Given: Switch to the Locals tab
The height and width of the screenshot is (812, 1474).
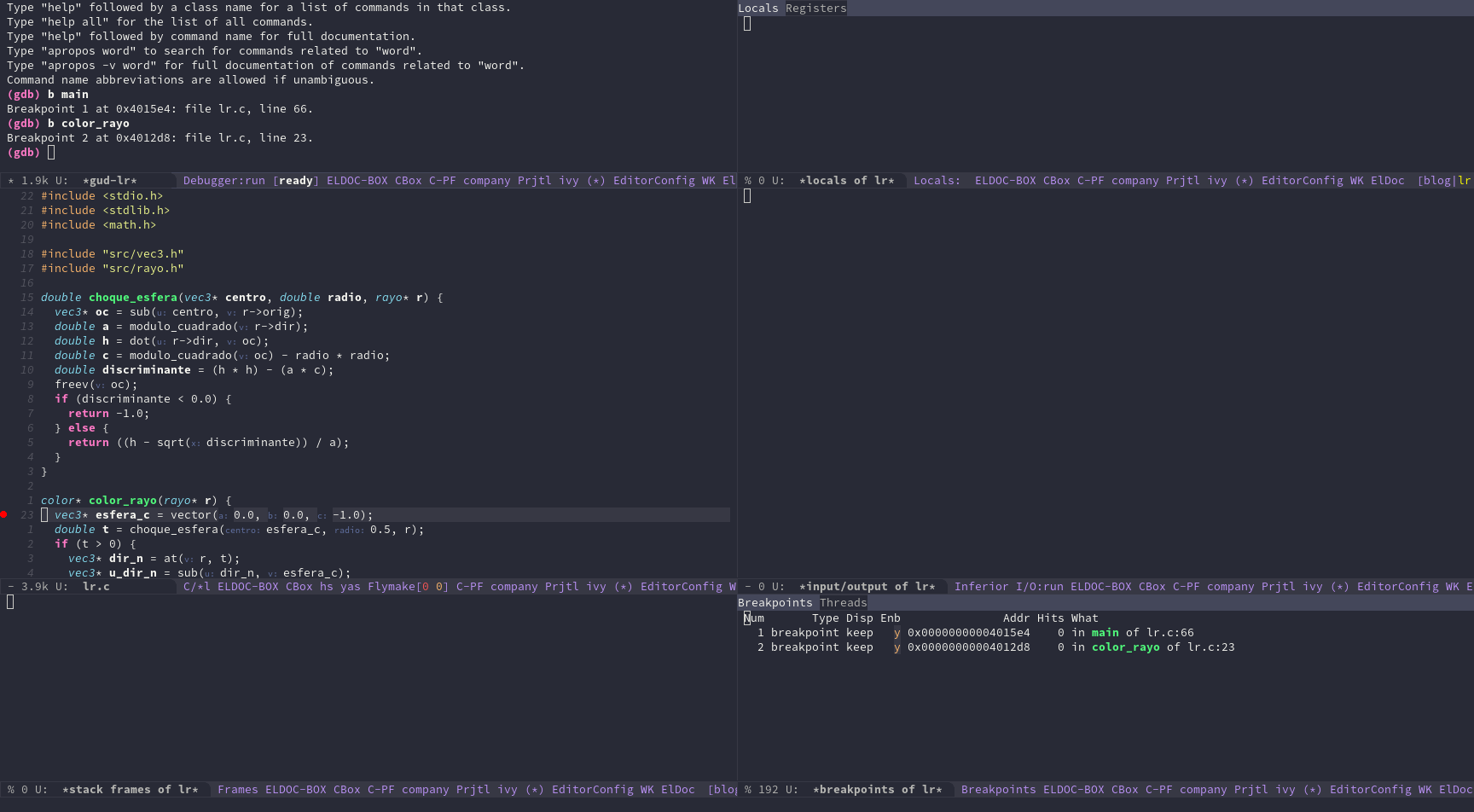Looking at the screenshot, I should pos(758,8).
